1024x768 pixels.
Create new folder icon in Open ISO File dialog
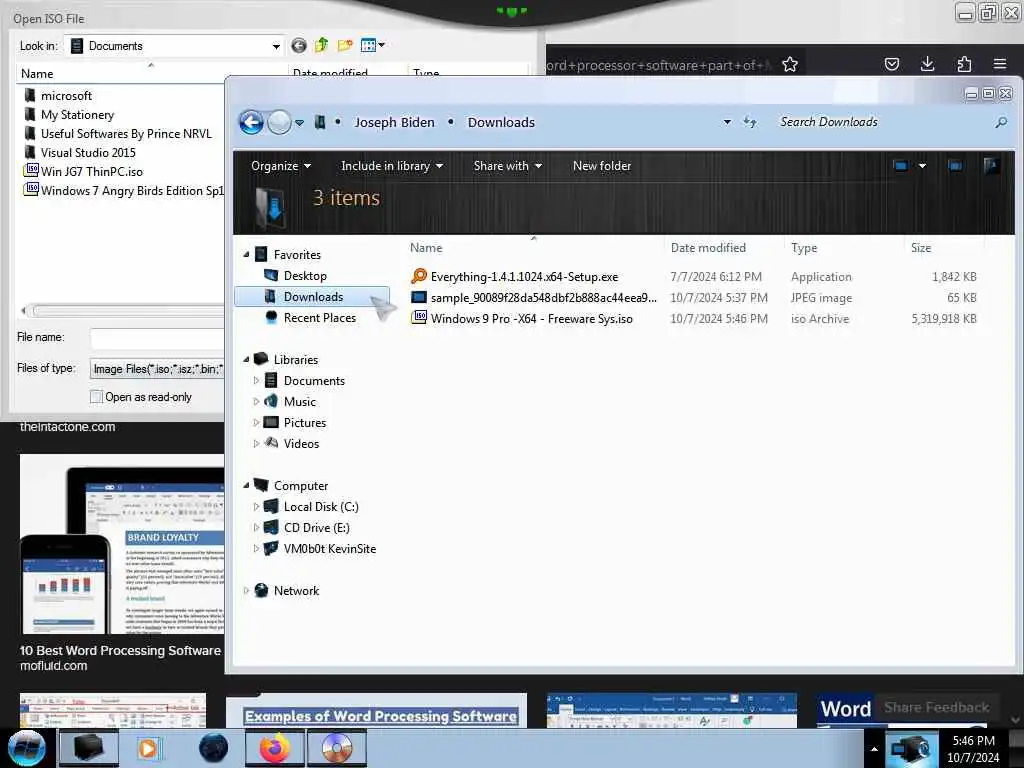pos(345,45)
